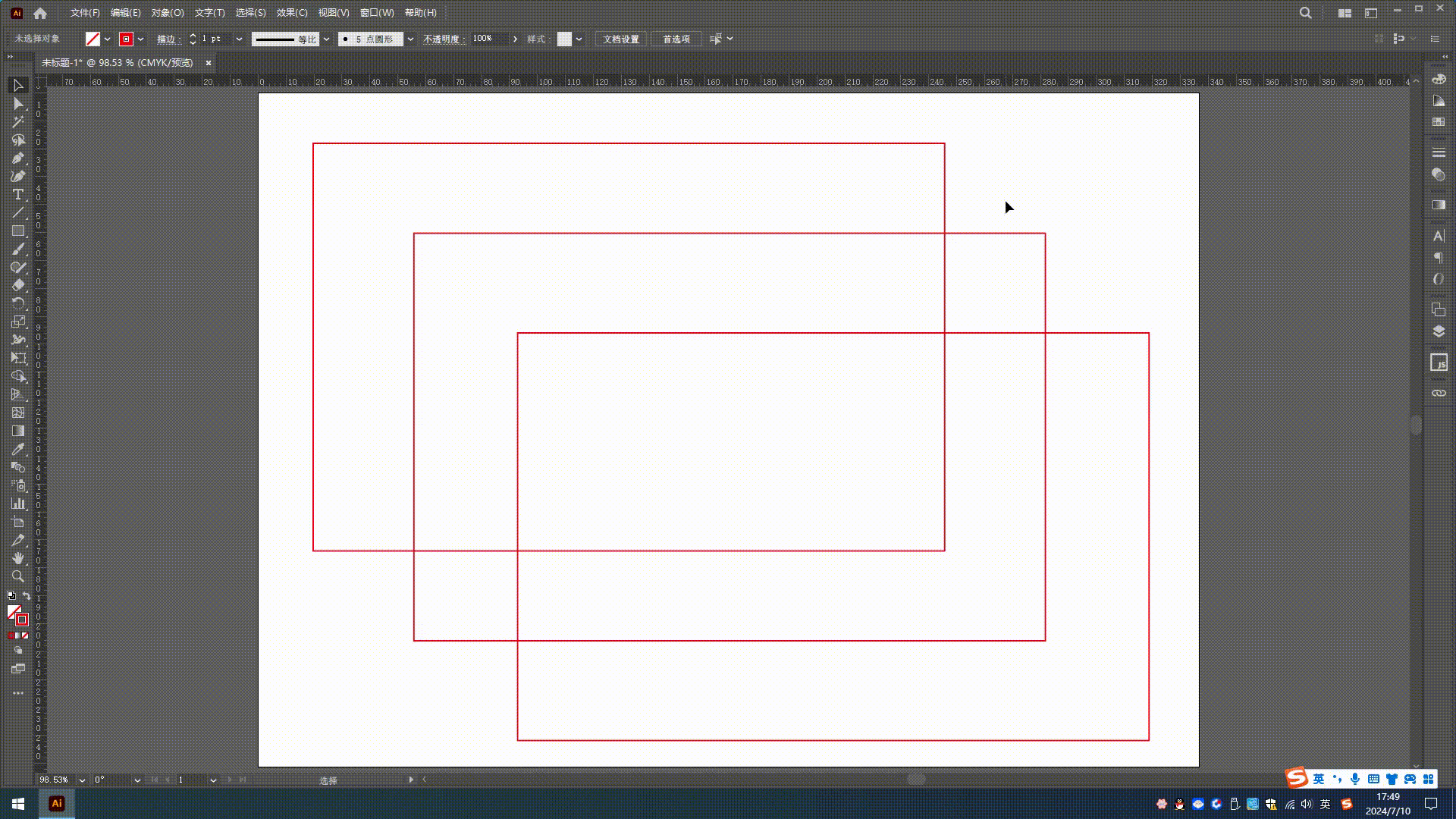This screenshot has height=819, width=1456.
Task: Select the Line Segment tool
Action: coord(18,213)
